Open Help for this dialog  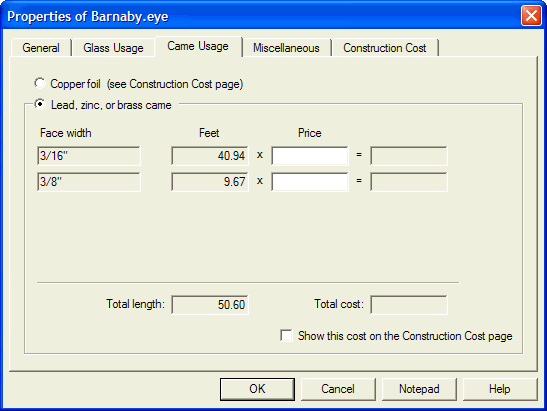[x=500, y=389]
